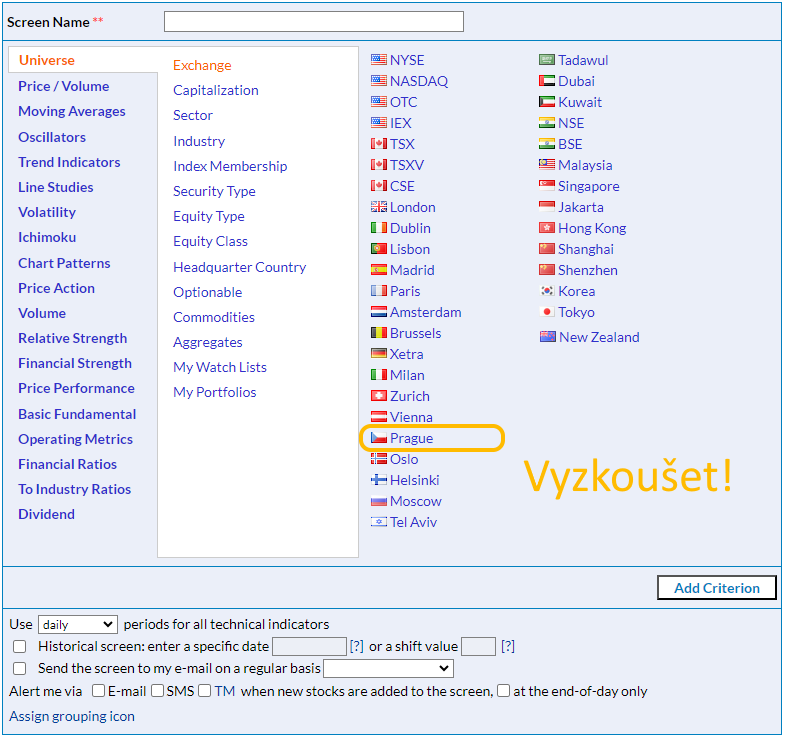Select the Exchange subcategory
This screenshot has height=737, width=786.
[x=202, y=65]
